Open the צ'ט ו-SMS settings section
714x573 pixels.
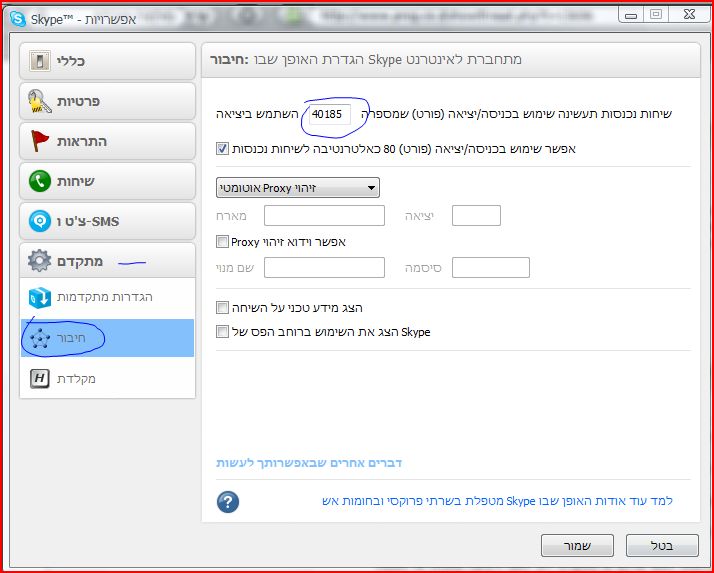coord(107,221)
